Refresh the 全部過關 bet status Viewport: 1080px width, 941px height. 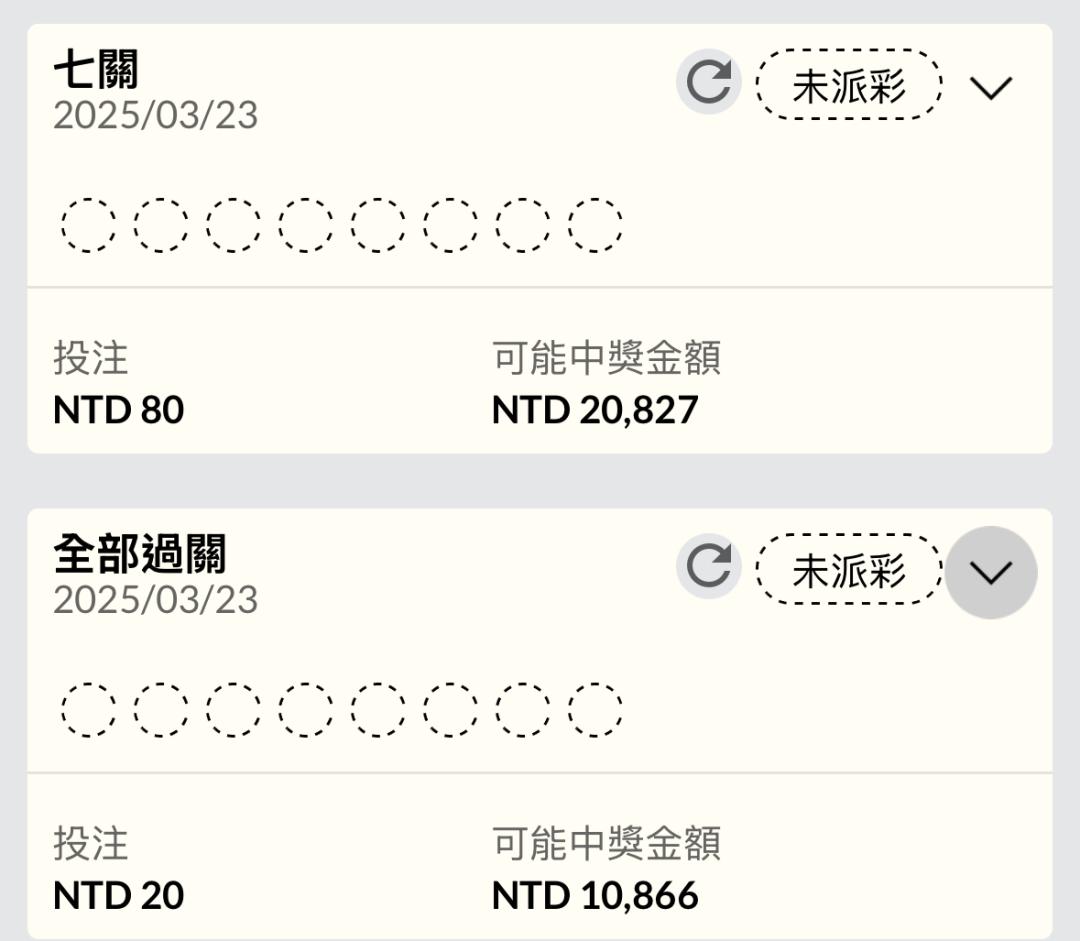click(x=708, y=568)
